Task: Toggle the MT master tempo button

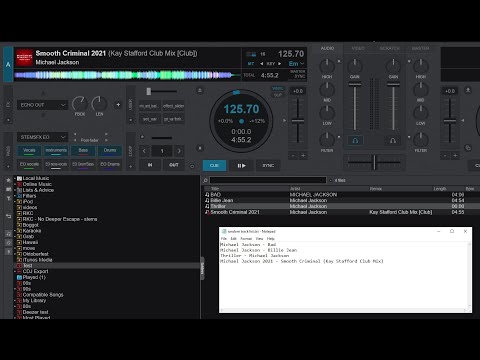Action: [x=251, y=64]
